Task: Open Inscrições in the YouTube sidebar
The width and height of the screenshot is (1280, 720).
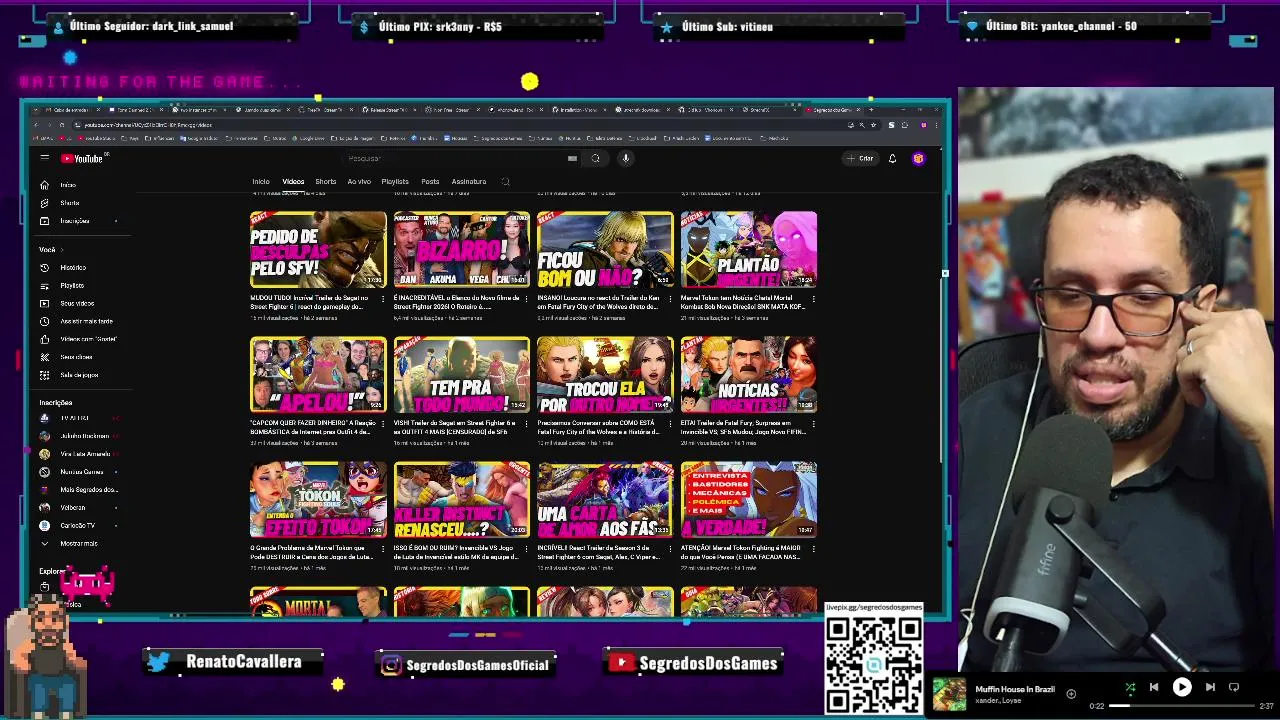Action: [x=76, y=221]
